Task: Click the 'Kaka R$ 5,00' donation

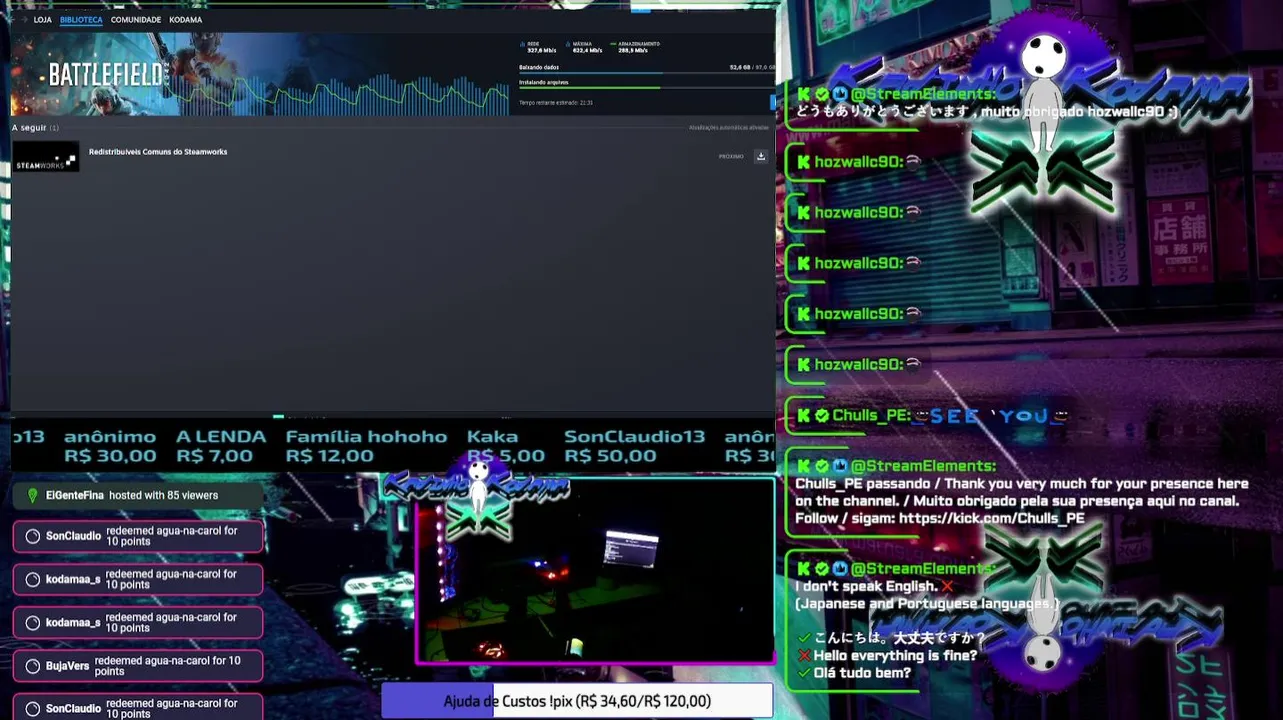Action: click(x=506, y=446)
